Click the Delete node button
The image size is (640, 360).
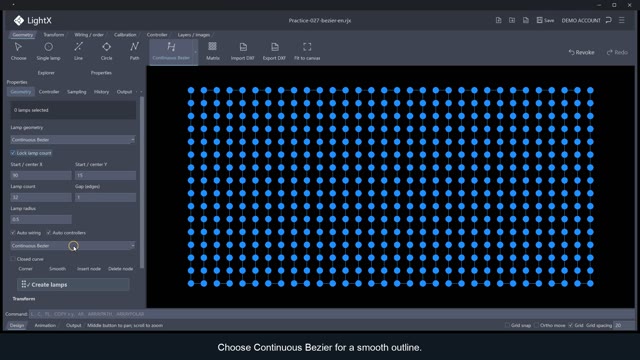click(120, 269)
